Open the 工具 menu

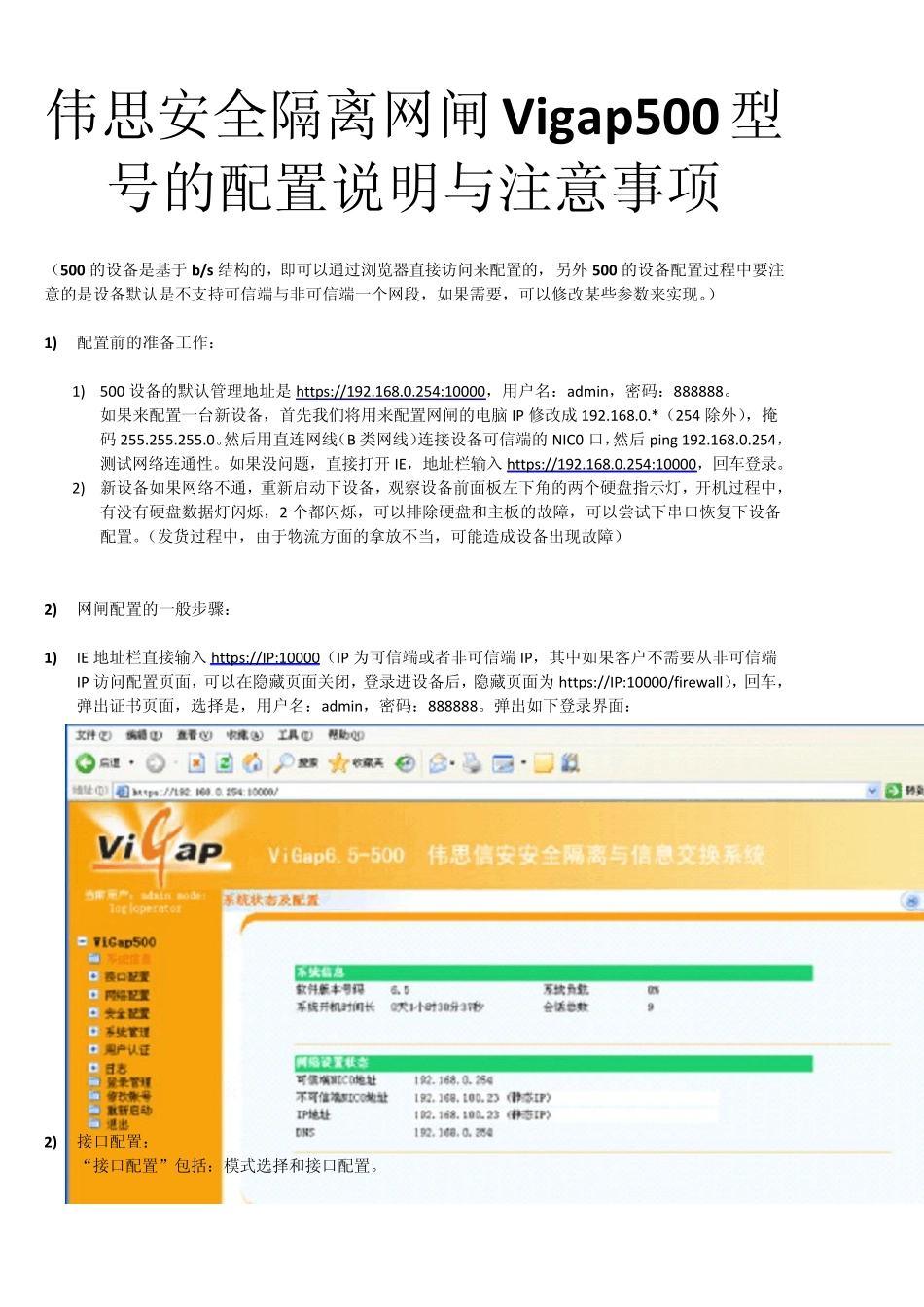coord(295,735)
